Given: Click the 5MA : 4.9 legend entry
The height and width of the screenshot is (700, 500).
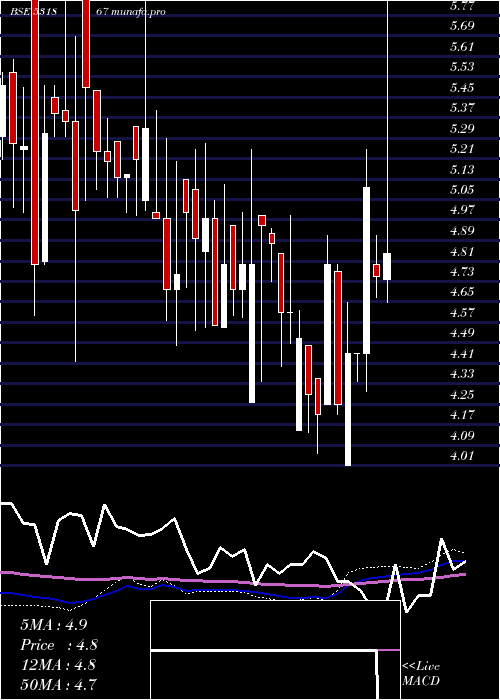Looking at the screenshot, I should point(54,625).
